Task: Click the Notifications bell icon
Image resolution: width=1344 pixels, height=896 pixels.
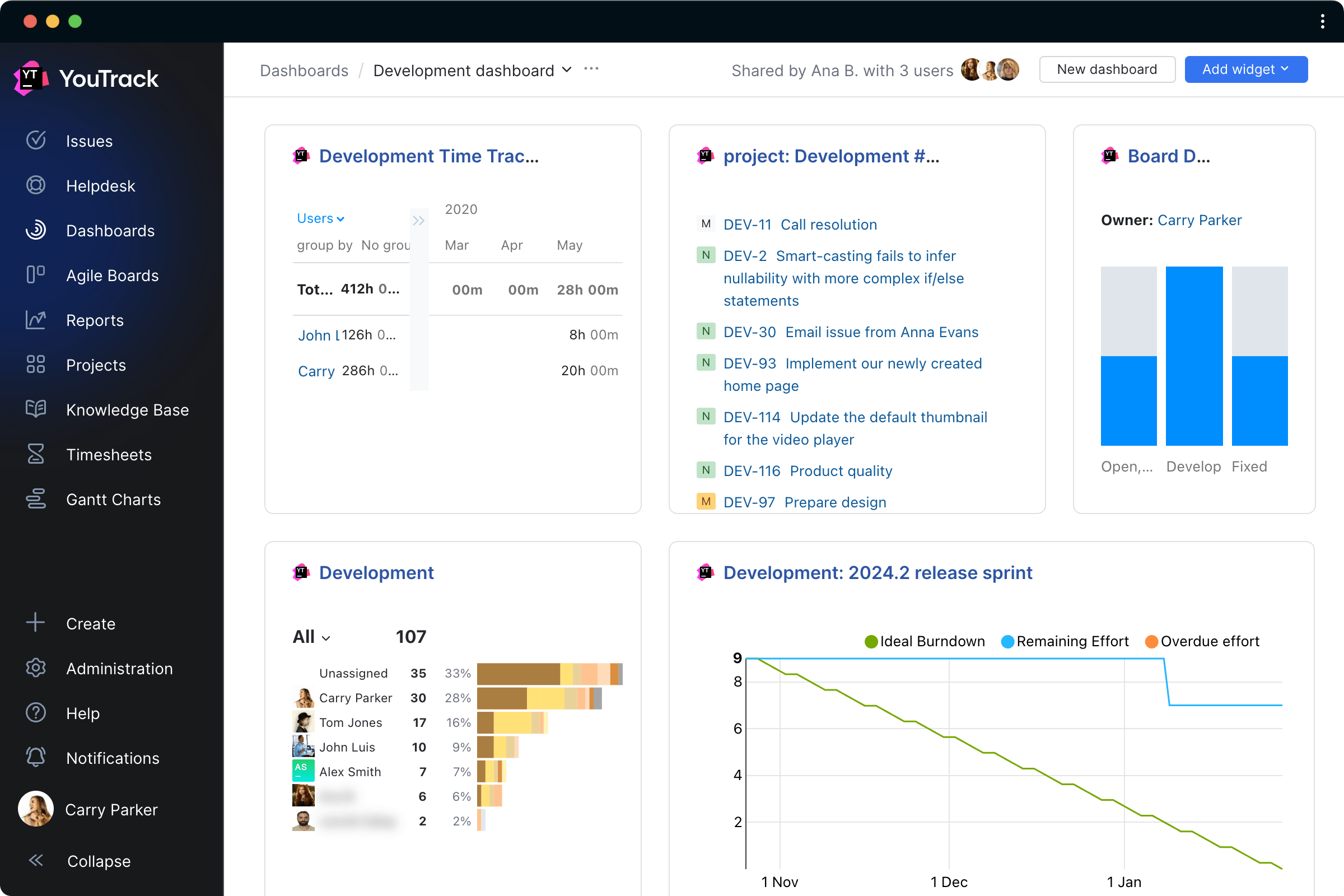Action: (36, 757)
